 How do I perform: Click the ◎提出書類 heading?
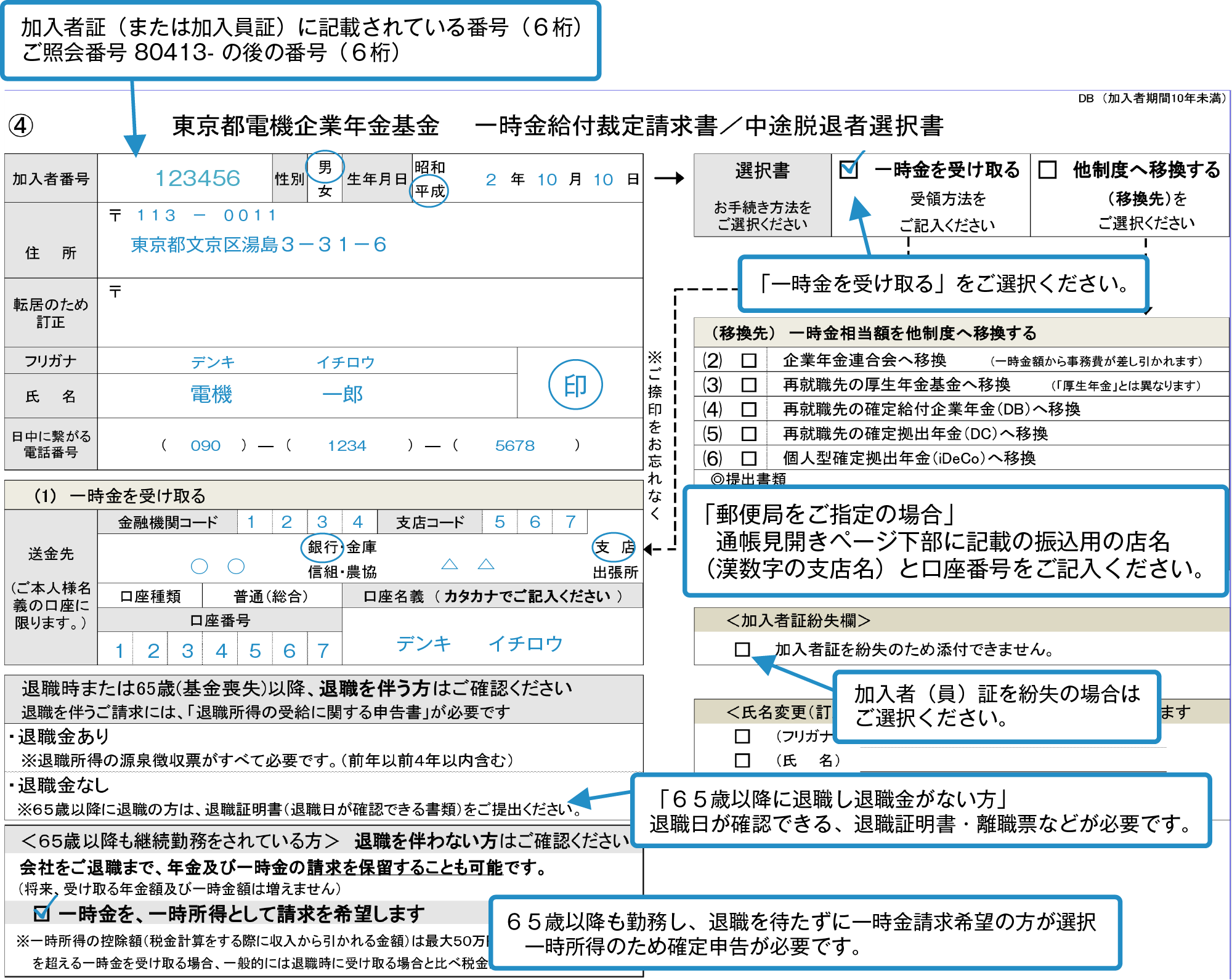[748, 479]
